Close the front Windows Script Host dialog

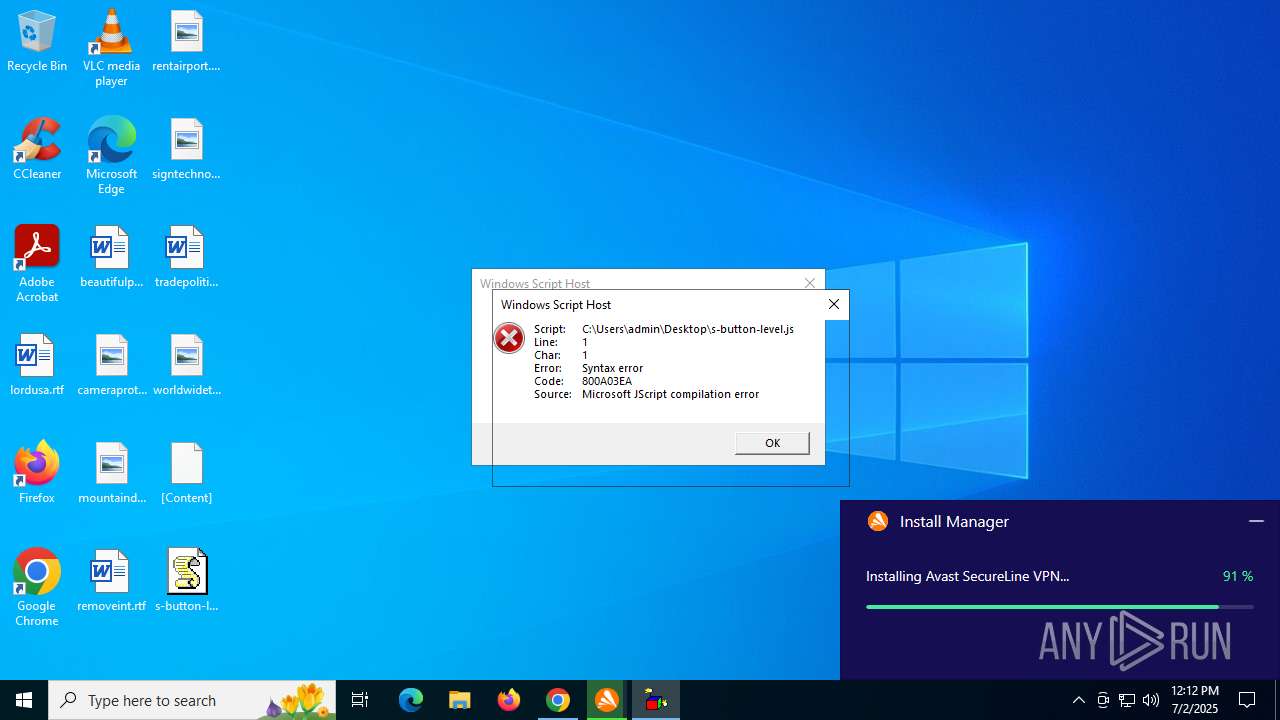click(834, 304)
